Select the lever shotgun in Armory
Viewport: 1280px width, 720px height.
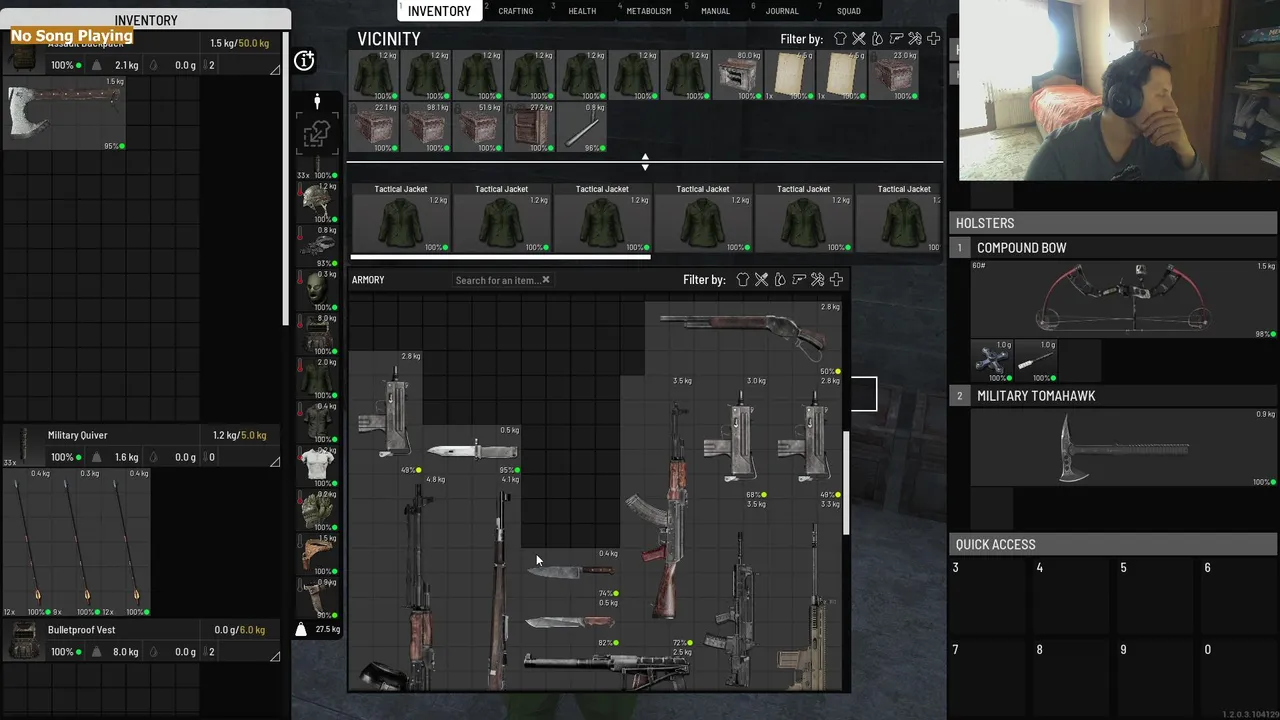[744, 337]
